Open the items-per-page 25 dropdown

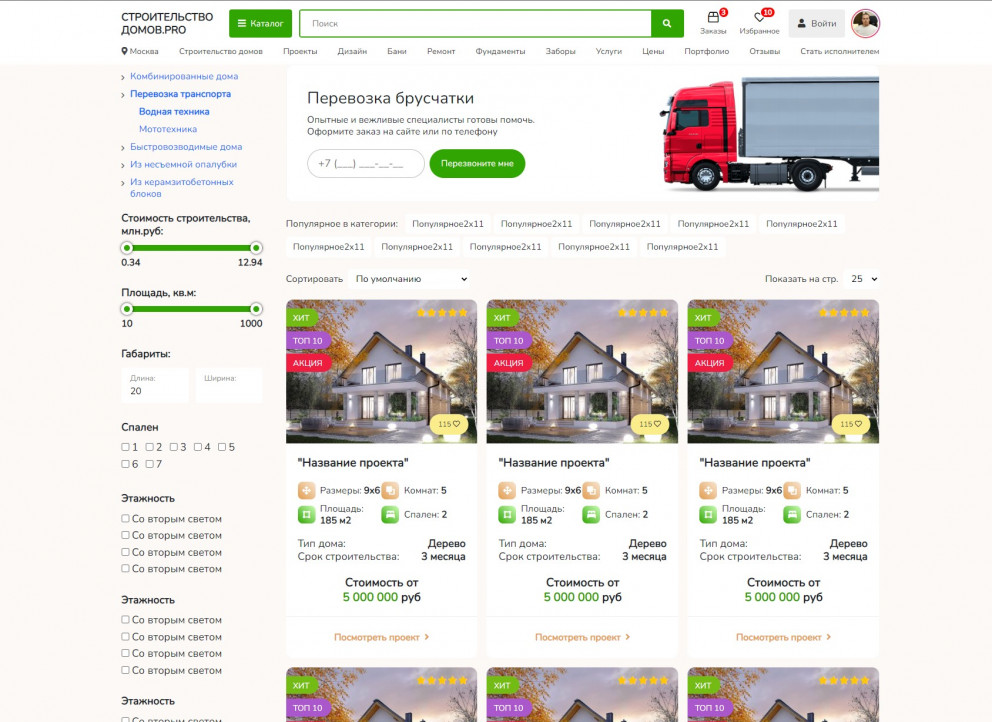pos(861,279)
